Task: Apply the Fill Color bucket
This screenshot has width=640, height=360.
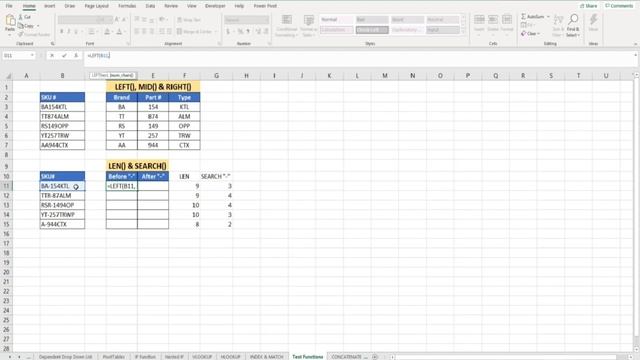Action: click(107, 31)
